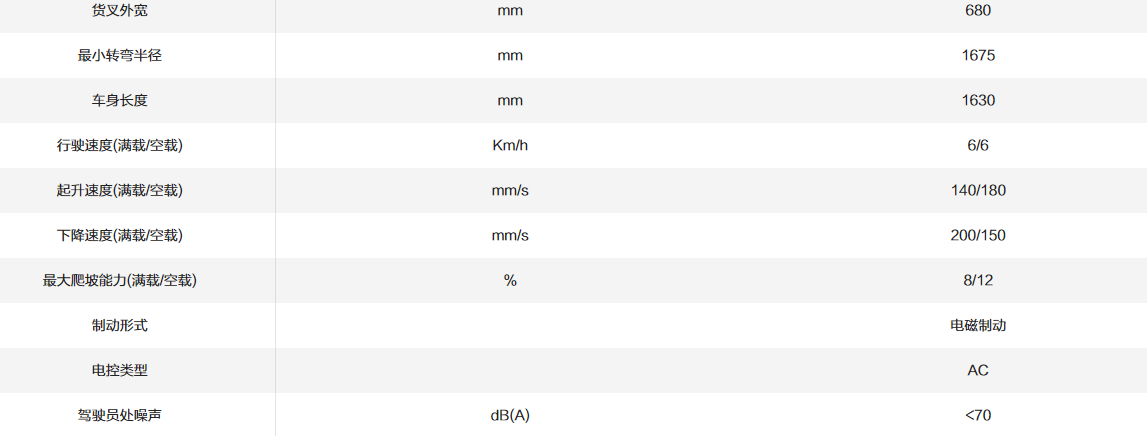Select the 6/6 travel speed value
Screen dimensions: 1147x436
coord(978,146)
